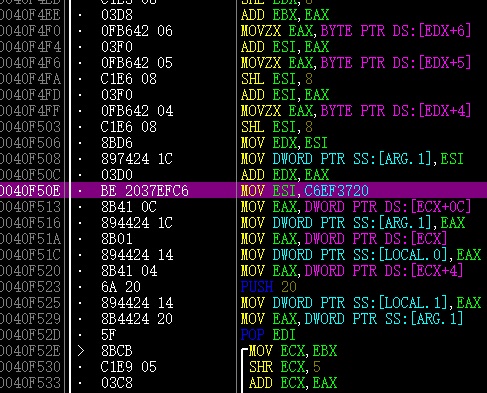Click address 0040F51C

(x=30, y=255)
